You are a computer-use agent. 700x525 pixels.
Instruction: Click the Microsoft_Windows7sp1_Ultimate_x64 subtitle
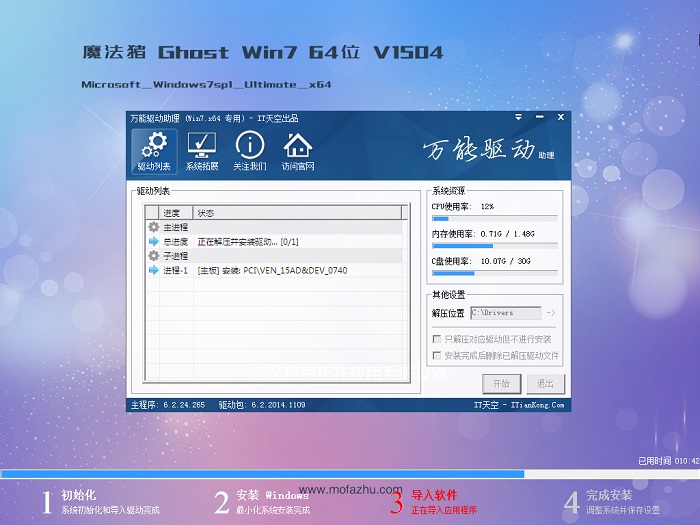click(206, 84)
